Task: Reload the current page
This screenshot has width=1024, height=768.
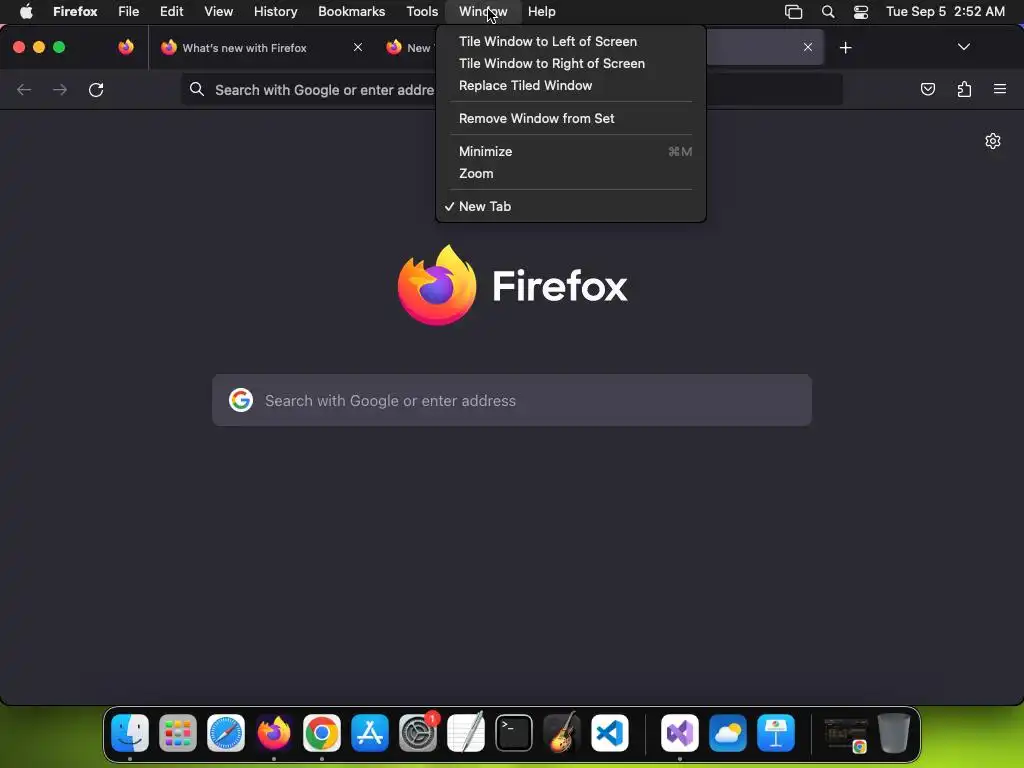Action: (96, 89)
